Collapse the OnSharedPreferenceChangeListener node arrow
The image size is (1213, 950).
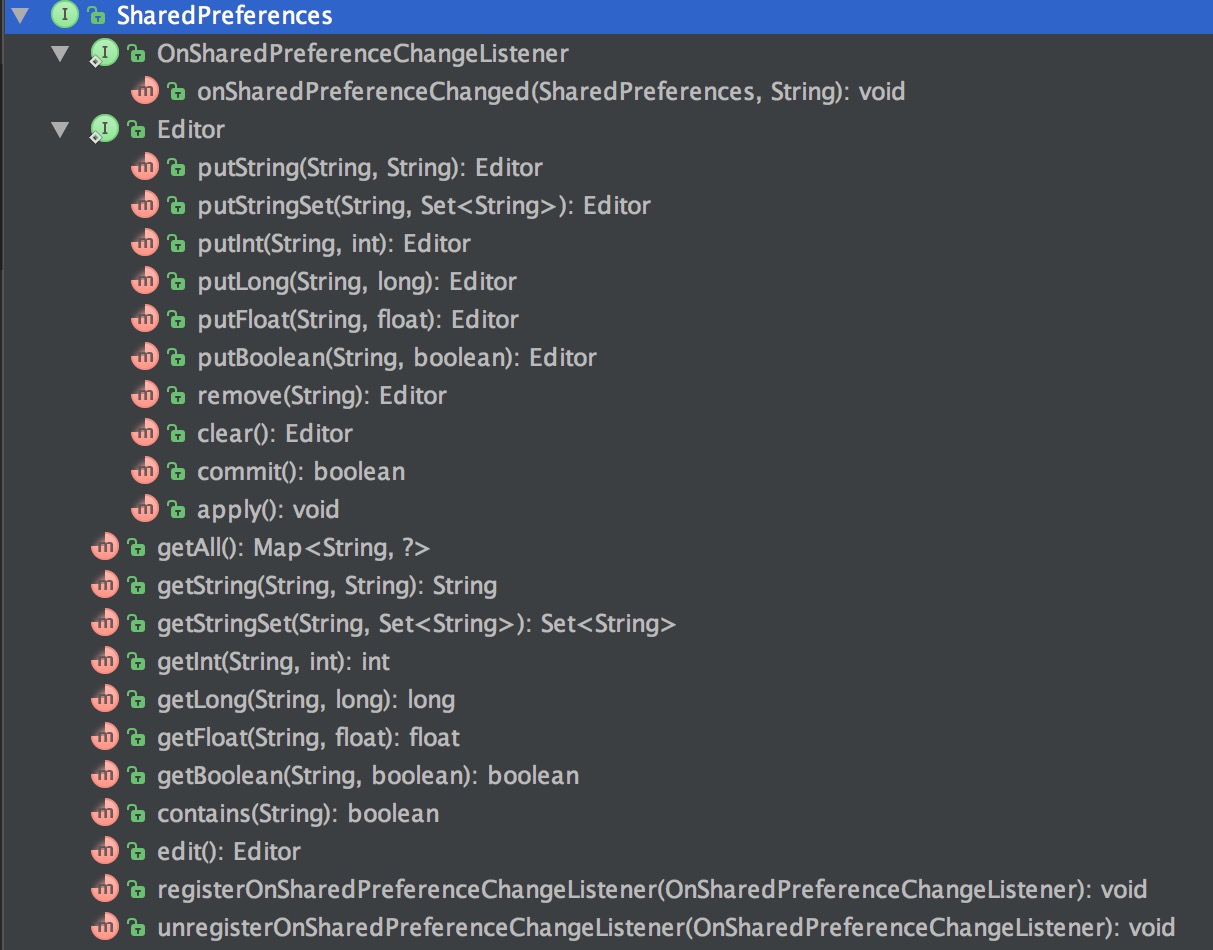tap(61, 54)
